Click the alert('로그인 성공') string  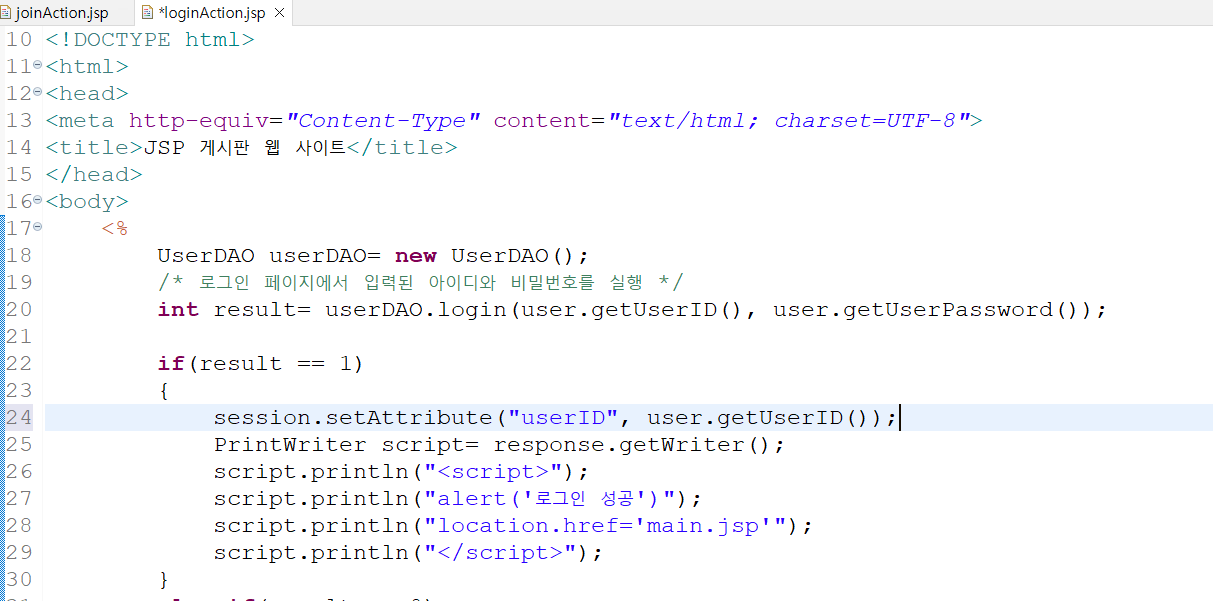coord(550,499)
